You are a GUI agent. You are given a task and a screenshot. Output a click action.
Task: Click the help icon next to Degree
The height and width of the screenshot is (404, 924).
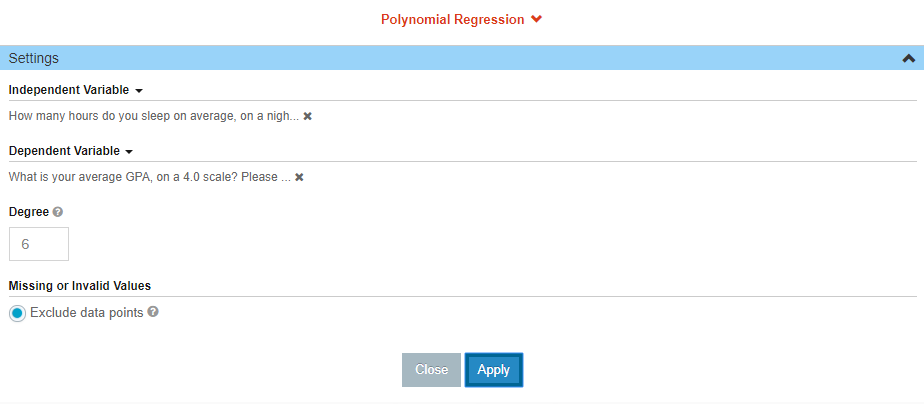click(x=57, y=212)
